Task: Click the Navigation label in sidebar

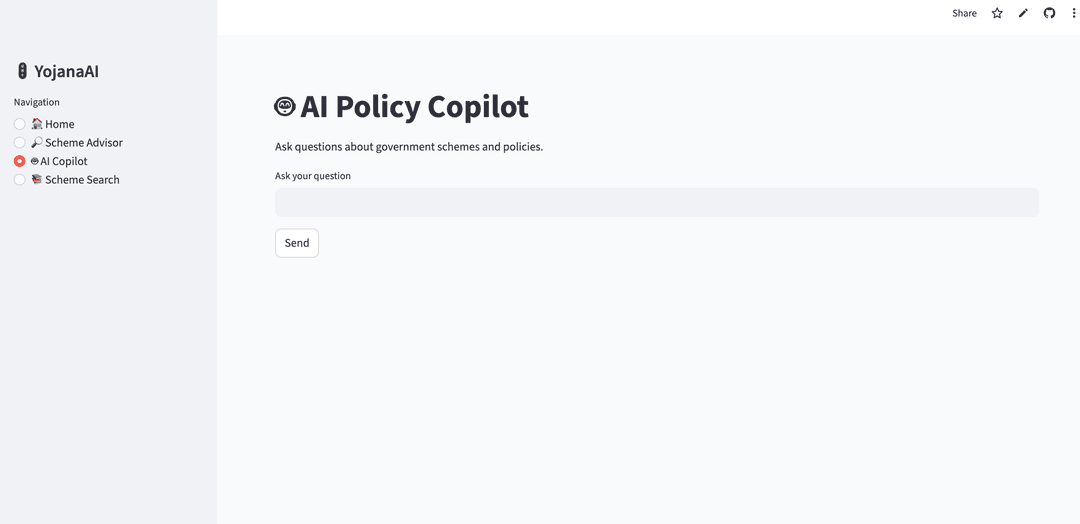Action: [37, 102]
